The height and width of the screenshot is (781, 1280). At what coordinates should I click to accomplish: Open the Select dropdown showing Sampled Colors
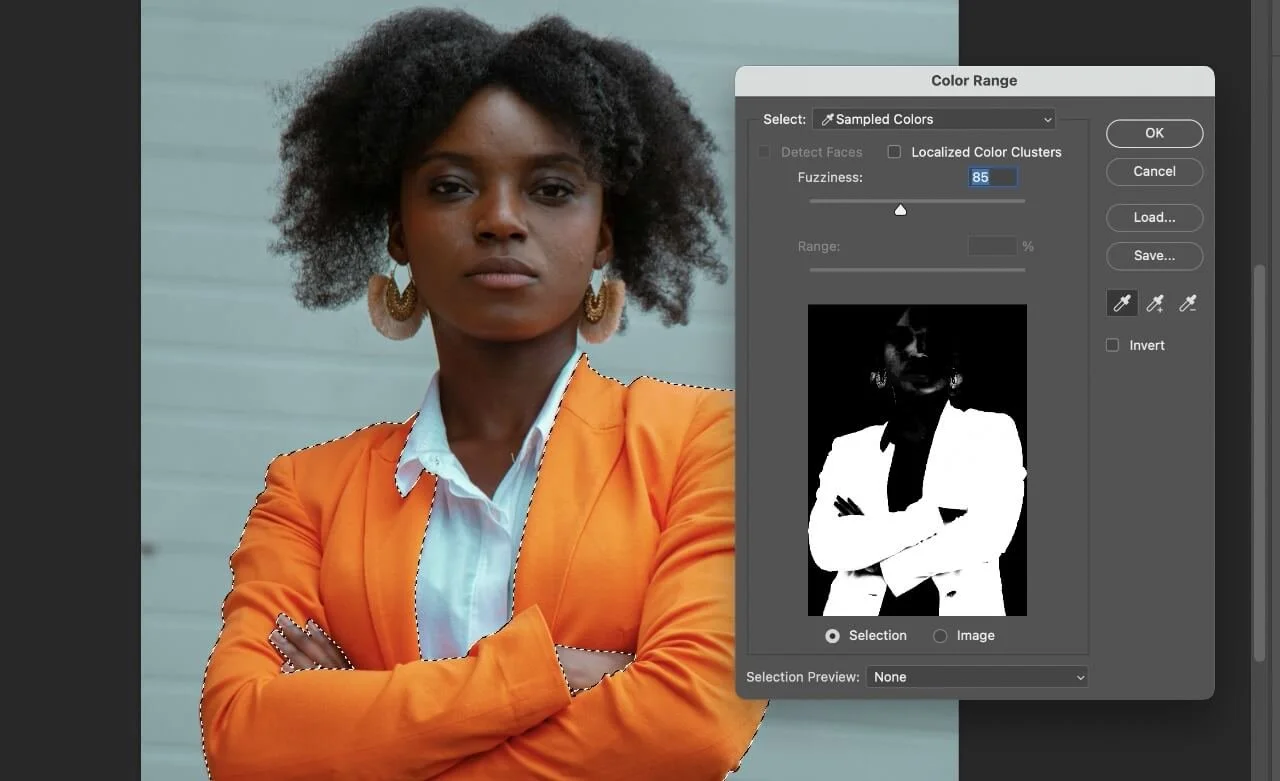click(933, 119)
